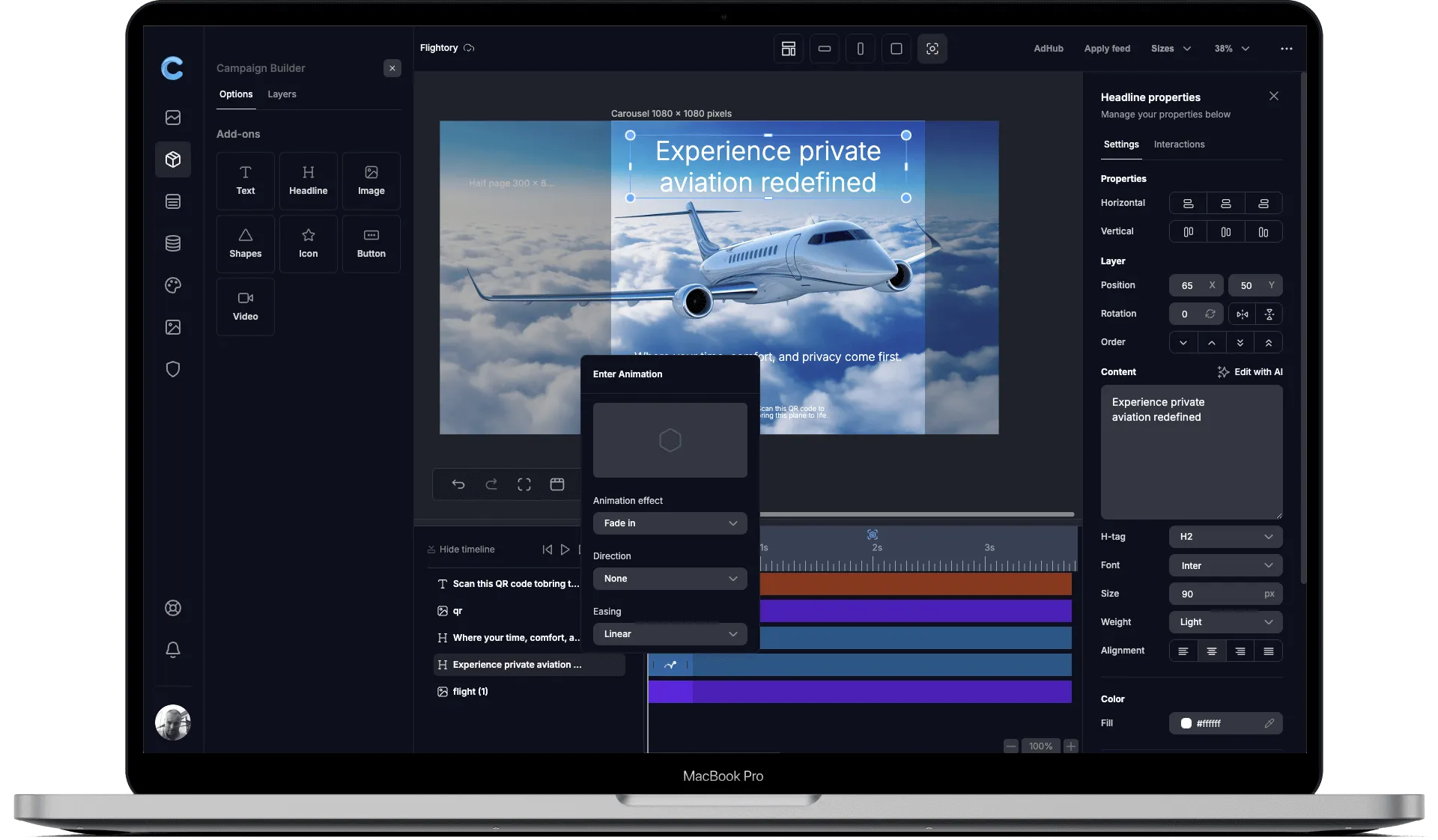This screenshot has width=1438, height=840.
Task: Open the Easing Linear dropdown
Action: pos(670,634)
